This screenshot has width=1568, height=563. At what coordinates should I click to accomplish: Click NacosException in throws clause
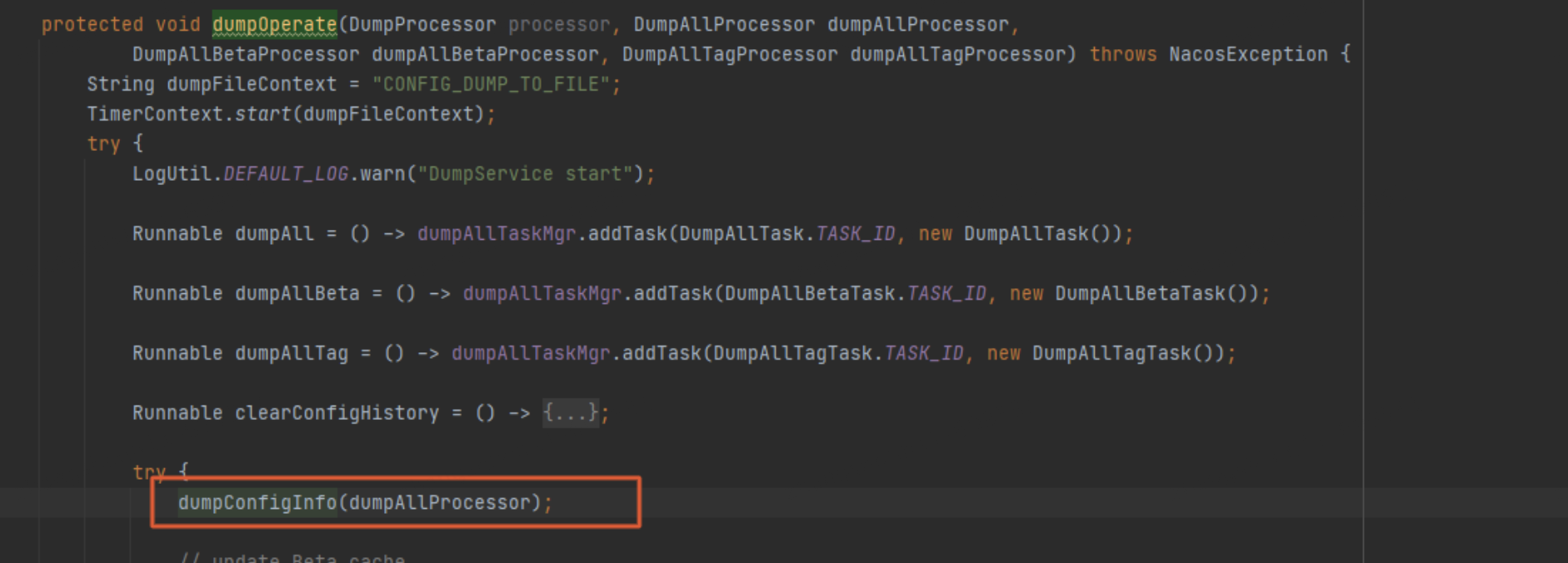1248,54
